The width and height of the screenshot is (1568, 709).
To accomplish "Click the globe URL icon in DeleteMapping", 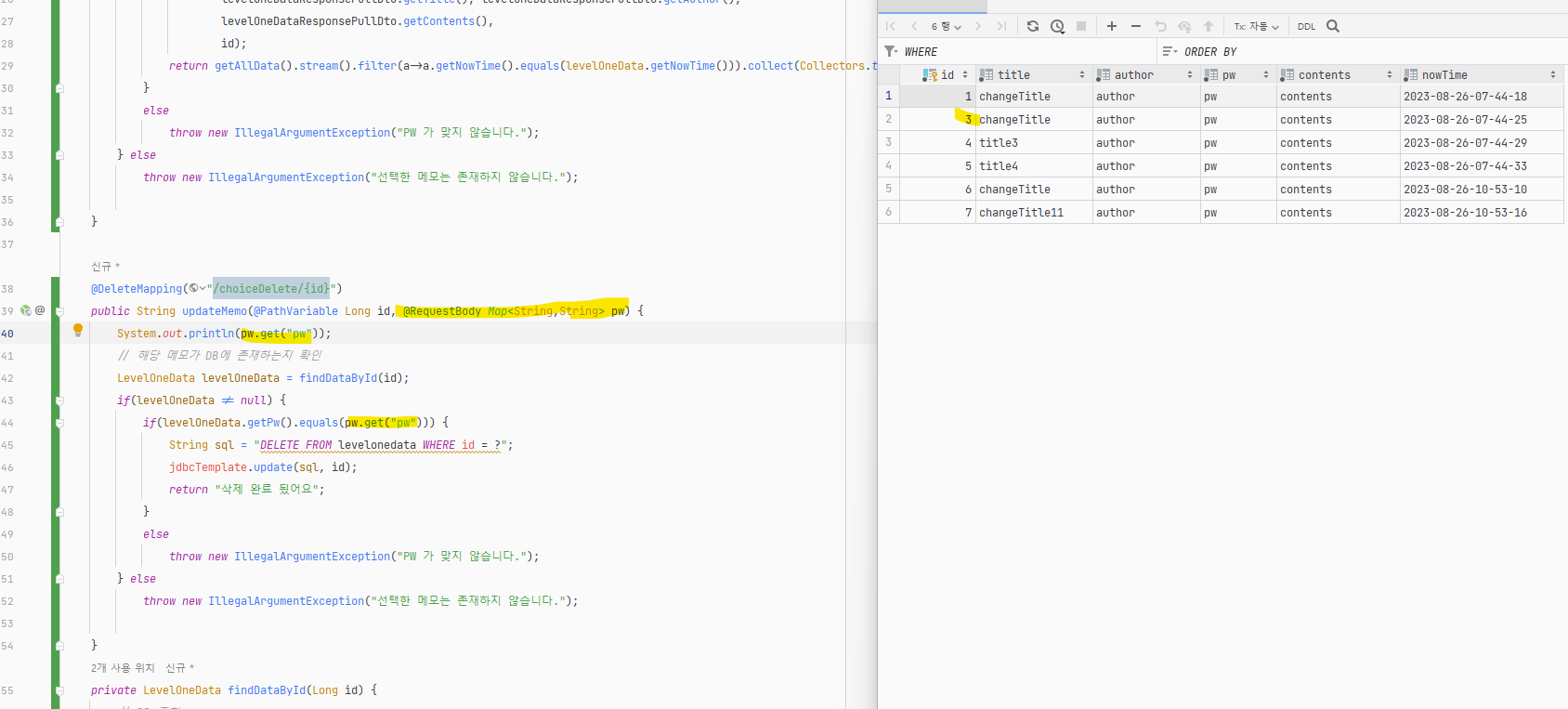I will [193, 288].
